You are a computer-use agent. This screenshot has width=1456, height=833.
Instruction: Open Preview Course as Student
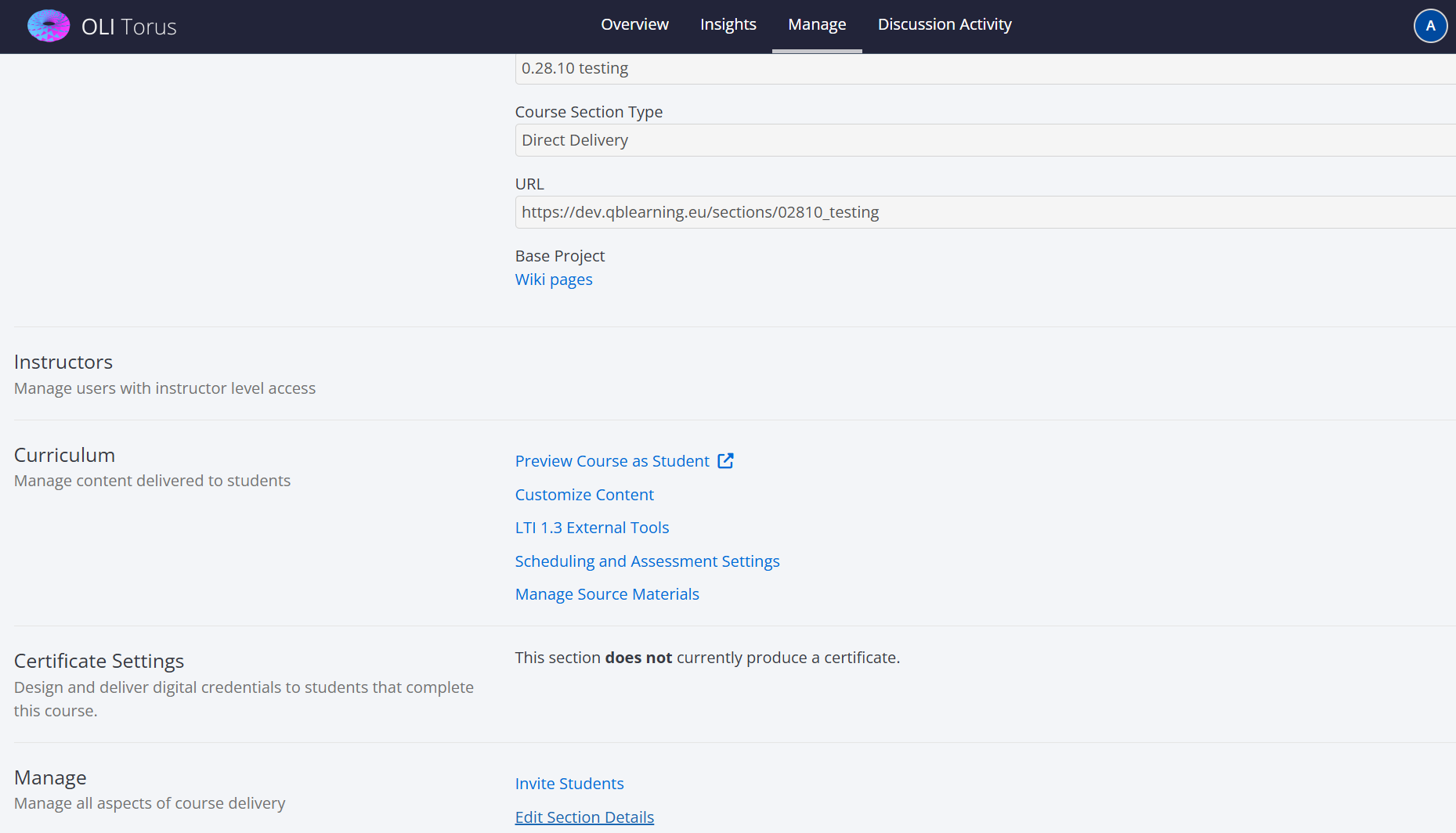(x=612, y=461)
